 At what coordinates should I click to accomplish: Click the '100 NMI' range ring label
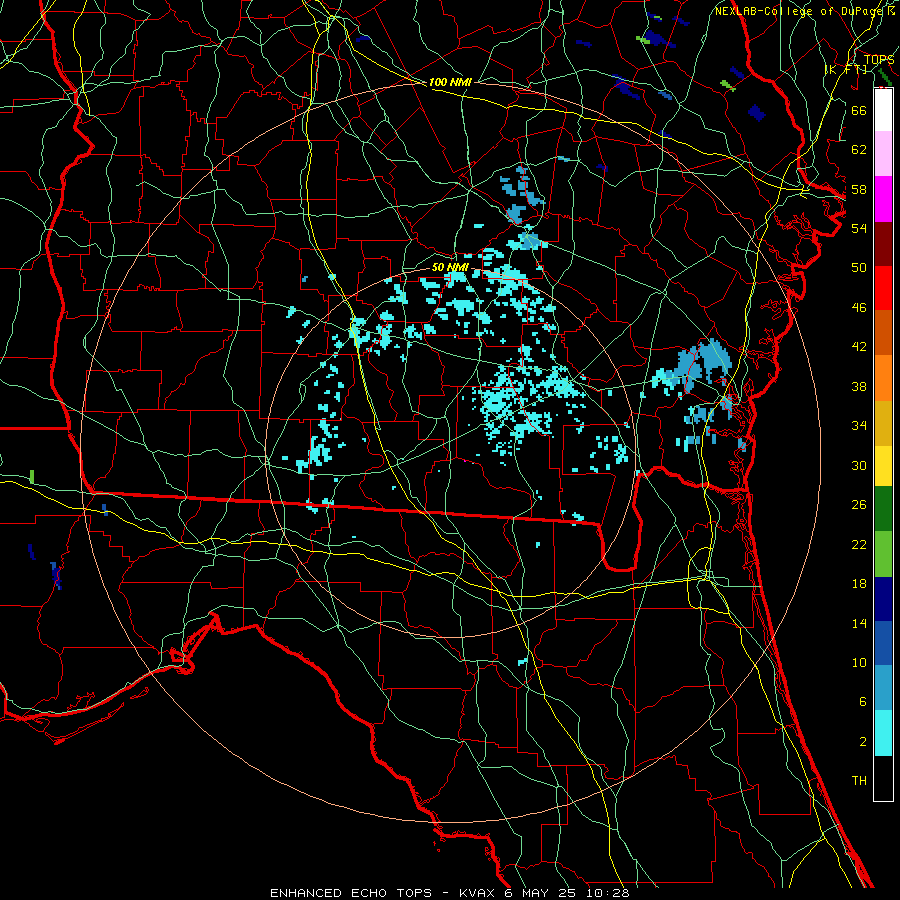click(x=450, y=82)
